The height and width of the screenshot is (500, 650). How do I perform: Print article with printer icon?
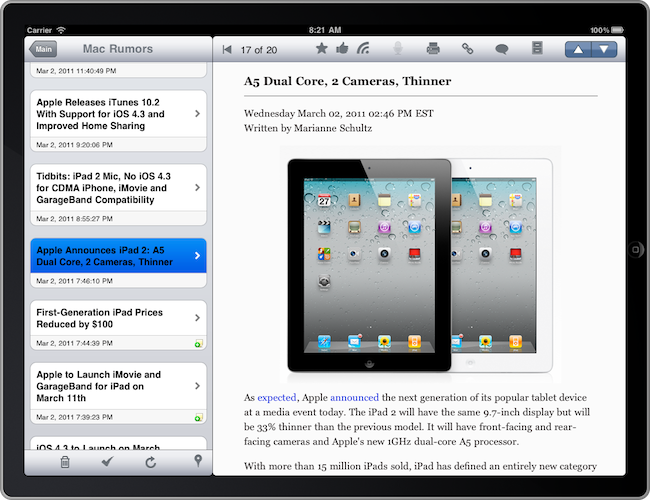(433, 49)
